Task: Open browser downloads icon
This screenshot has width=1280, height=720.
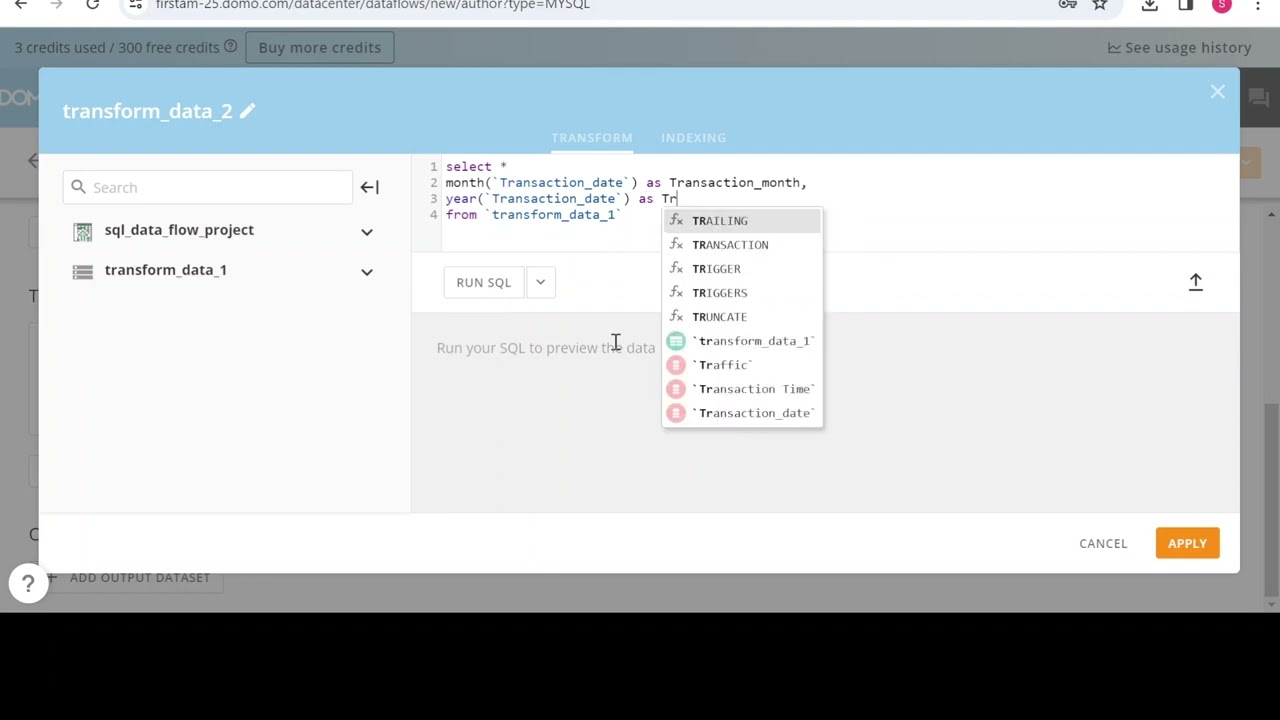Action: [1150, 5]
